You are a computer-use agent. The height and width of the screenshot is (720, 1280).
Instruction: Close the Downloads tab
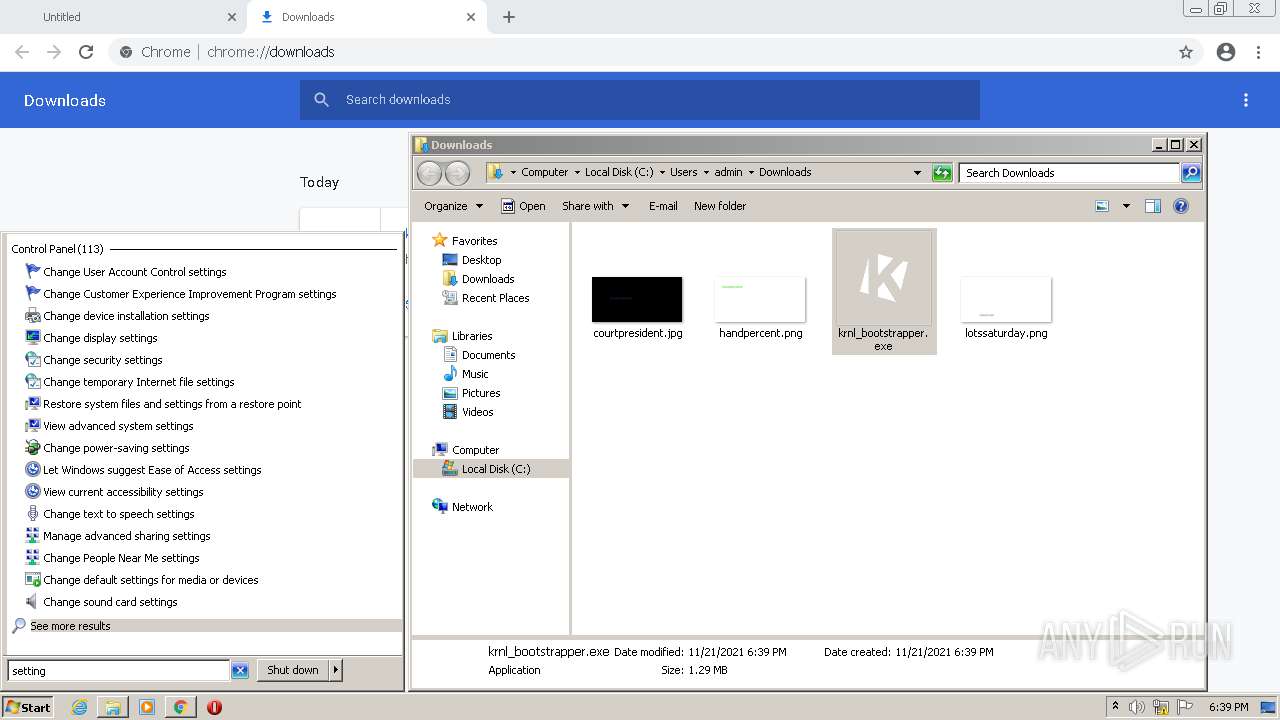coord(471,17)
